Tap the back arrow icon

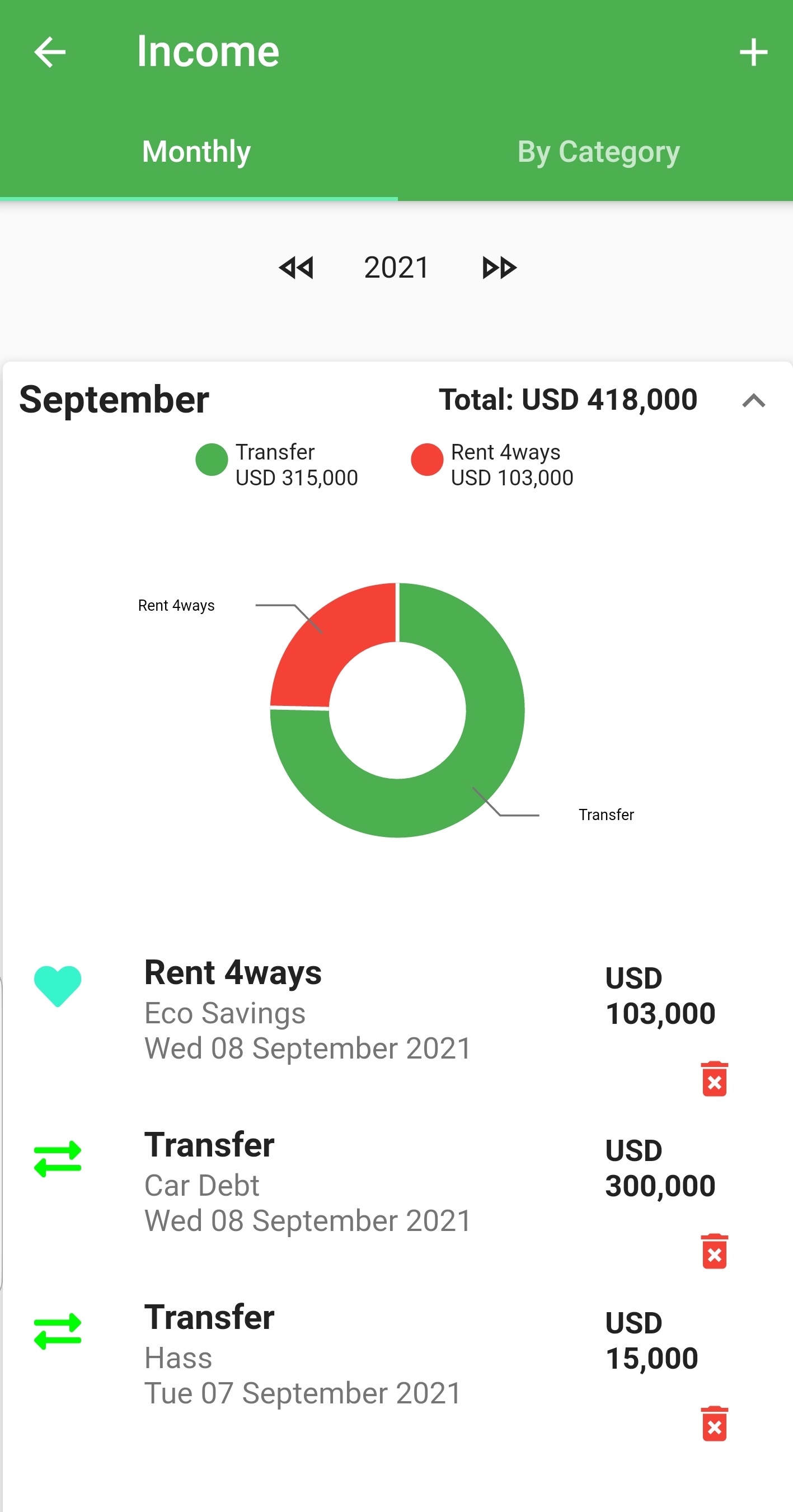point(50,52)
